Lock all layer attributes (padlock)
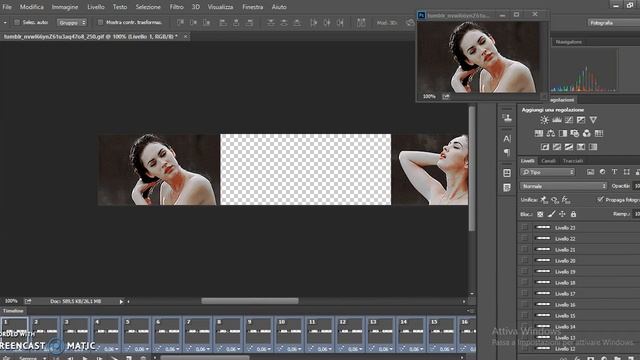This screenshot has width=640, height=360. coord(573,214)
